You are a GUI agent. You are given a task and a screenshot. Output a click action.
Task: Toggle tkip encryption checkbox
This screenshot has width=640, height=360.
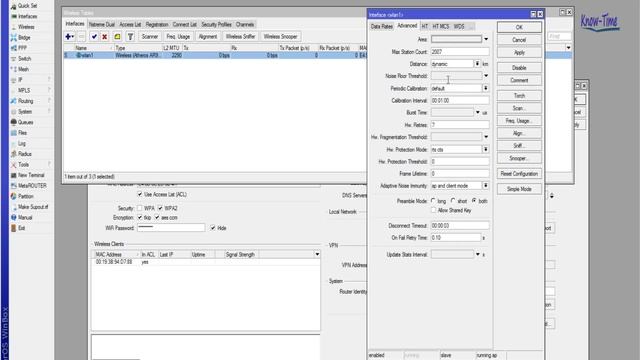140,218
